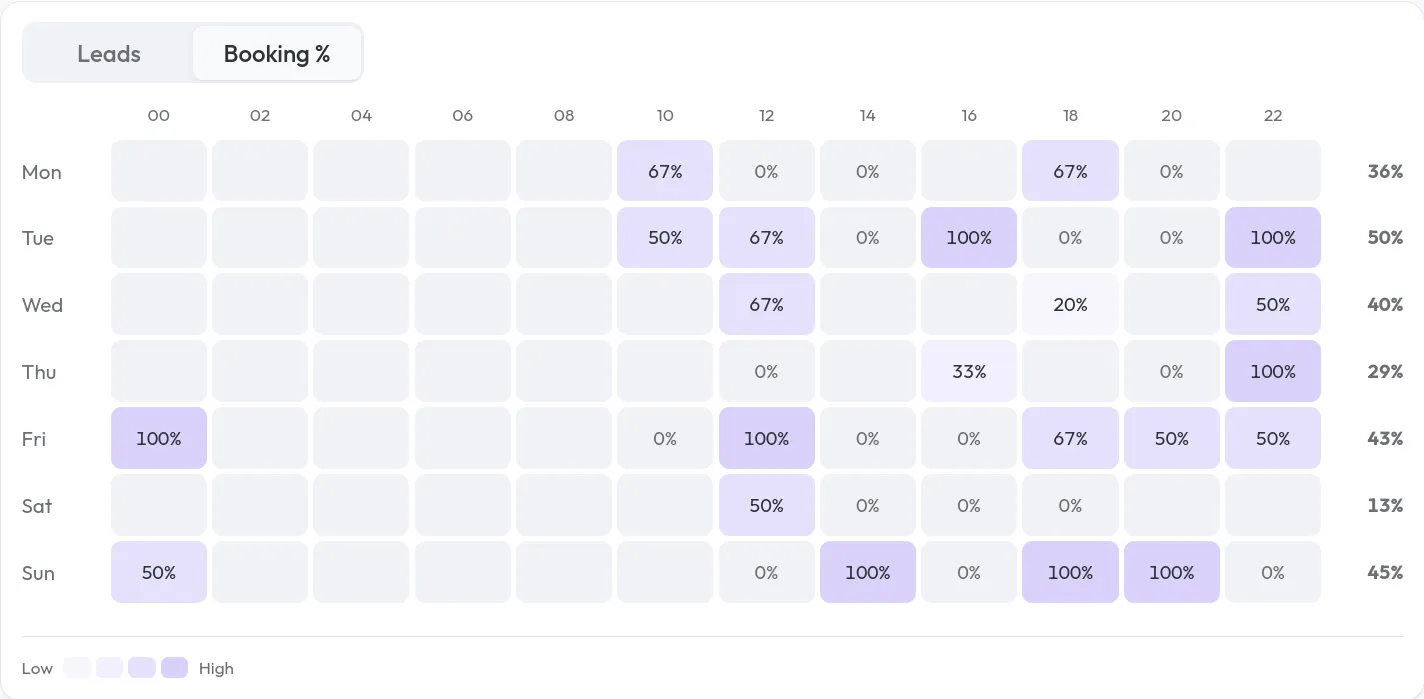Click the lightest Low legend swatch
The image size is (1424, 699).
[77, 668]
